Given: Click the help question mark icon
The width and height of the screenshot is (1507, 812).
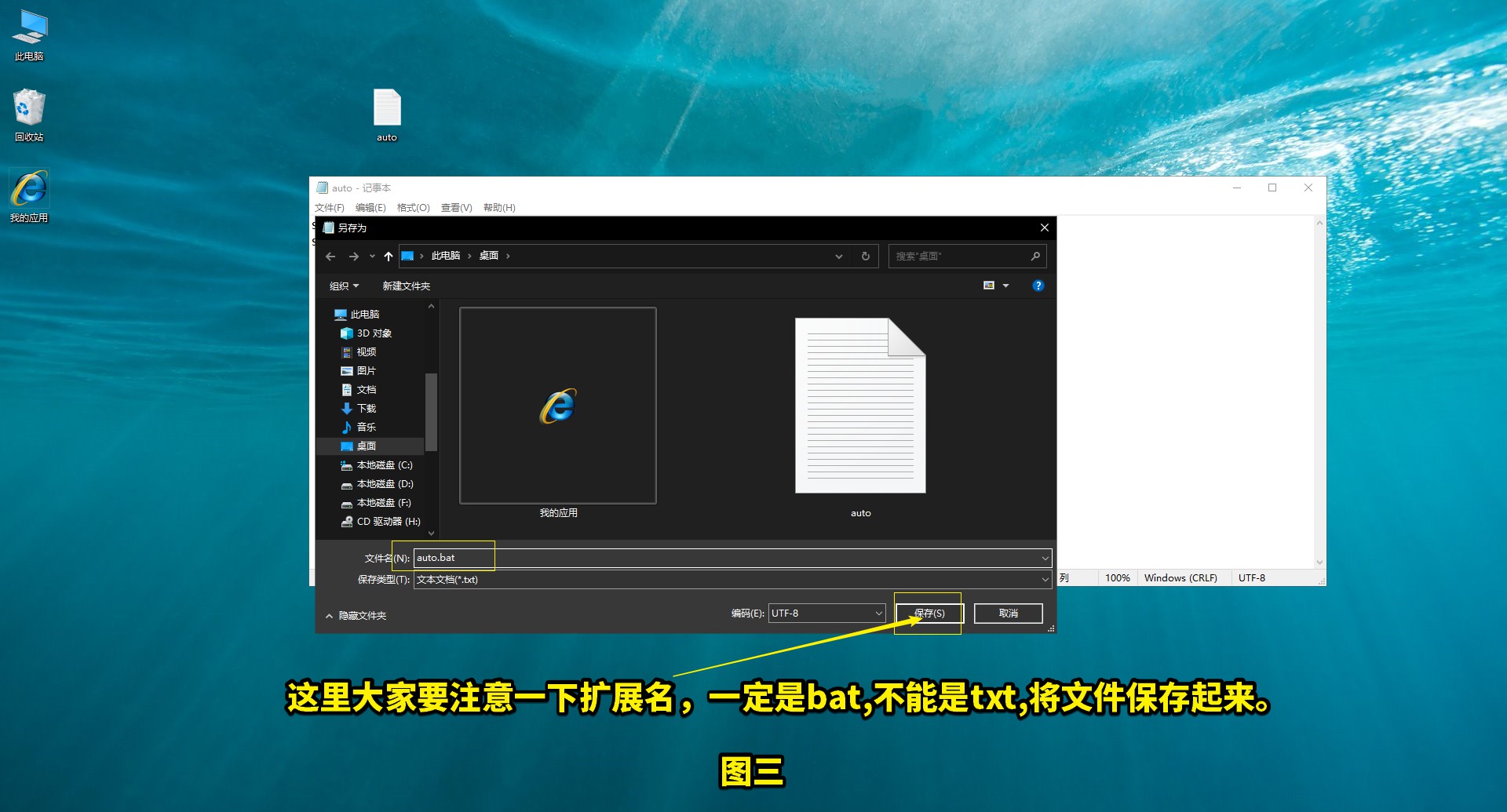Looking at the screenshot, I should pos(1038,285).
